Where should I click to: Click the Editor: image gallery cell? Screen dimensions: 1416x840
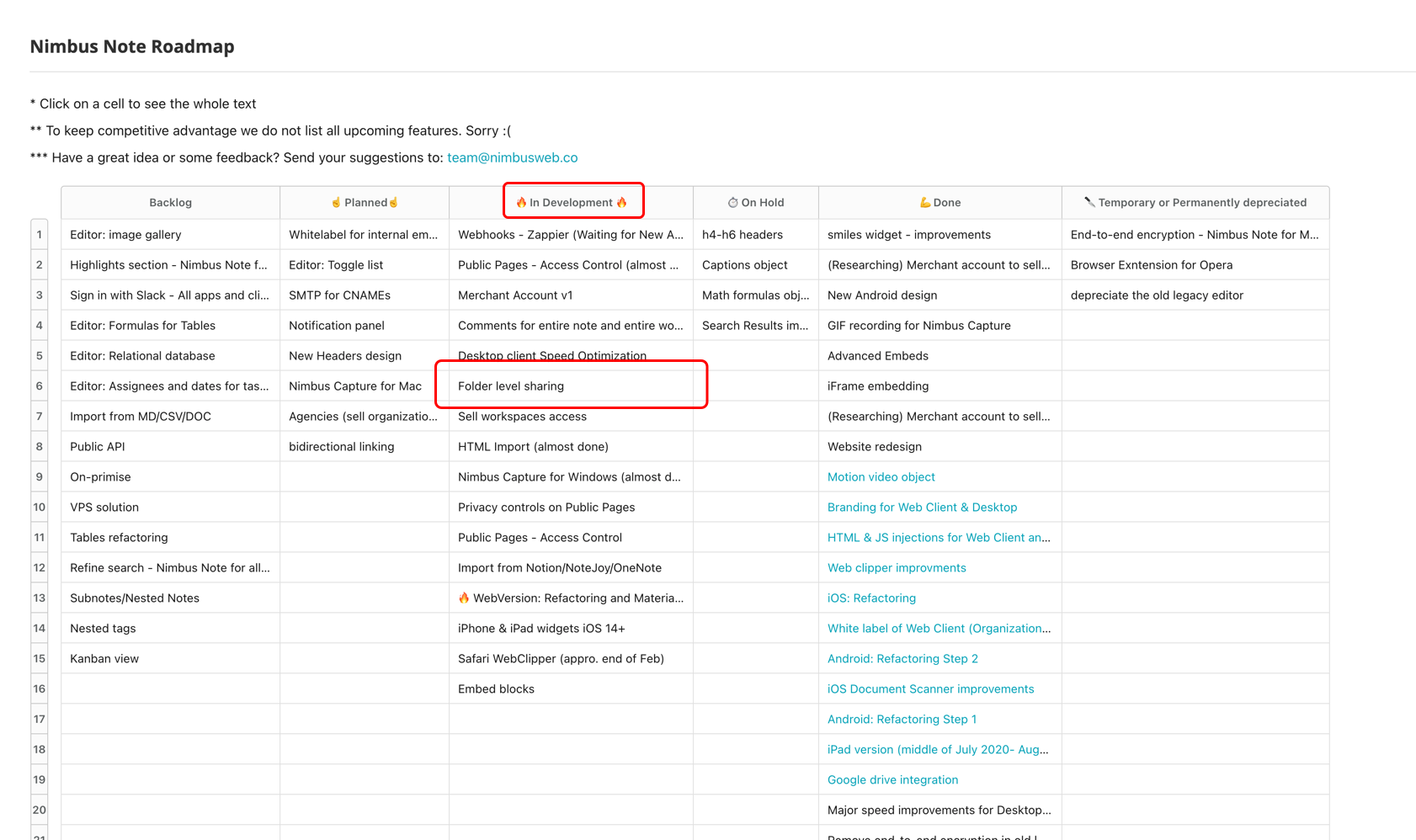point(171,235)
